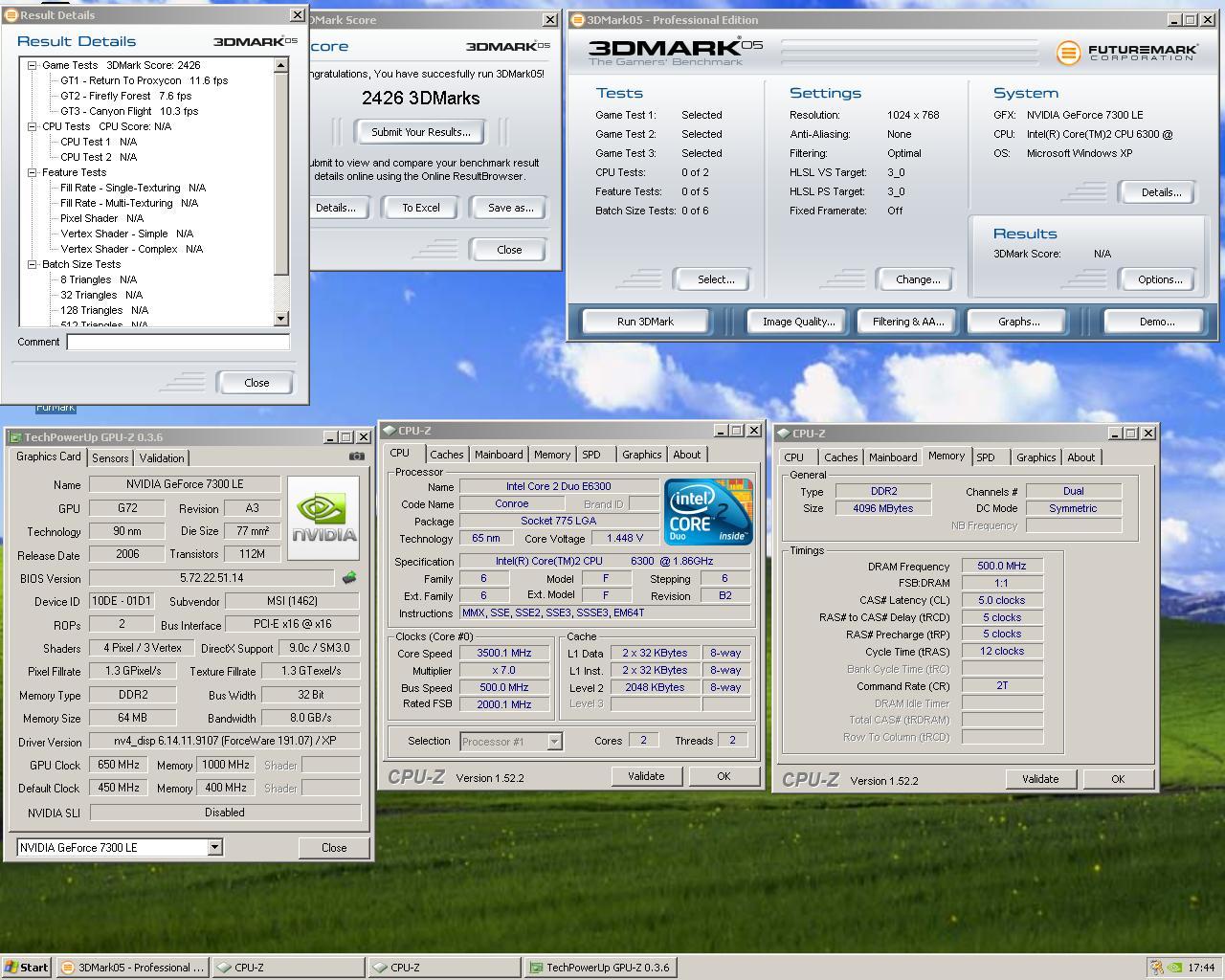The image size is (1225, 980).
Task: Click the NVIDIA tray icon by the clock
Action: 1174,968
